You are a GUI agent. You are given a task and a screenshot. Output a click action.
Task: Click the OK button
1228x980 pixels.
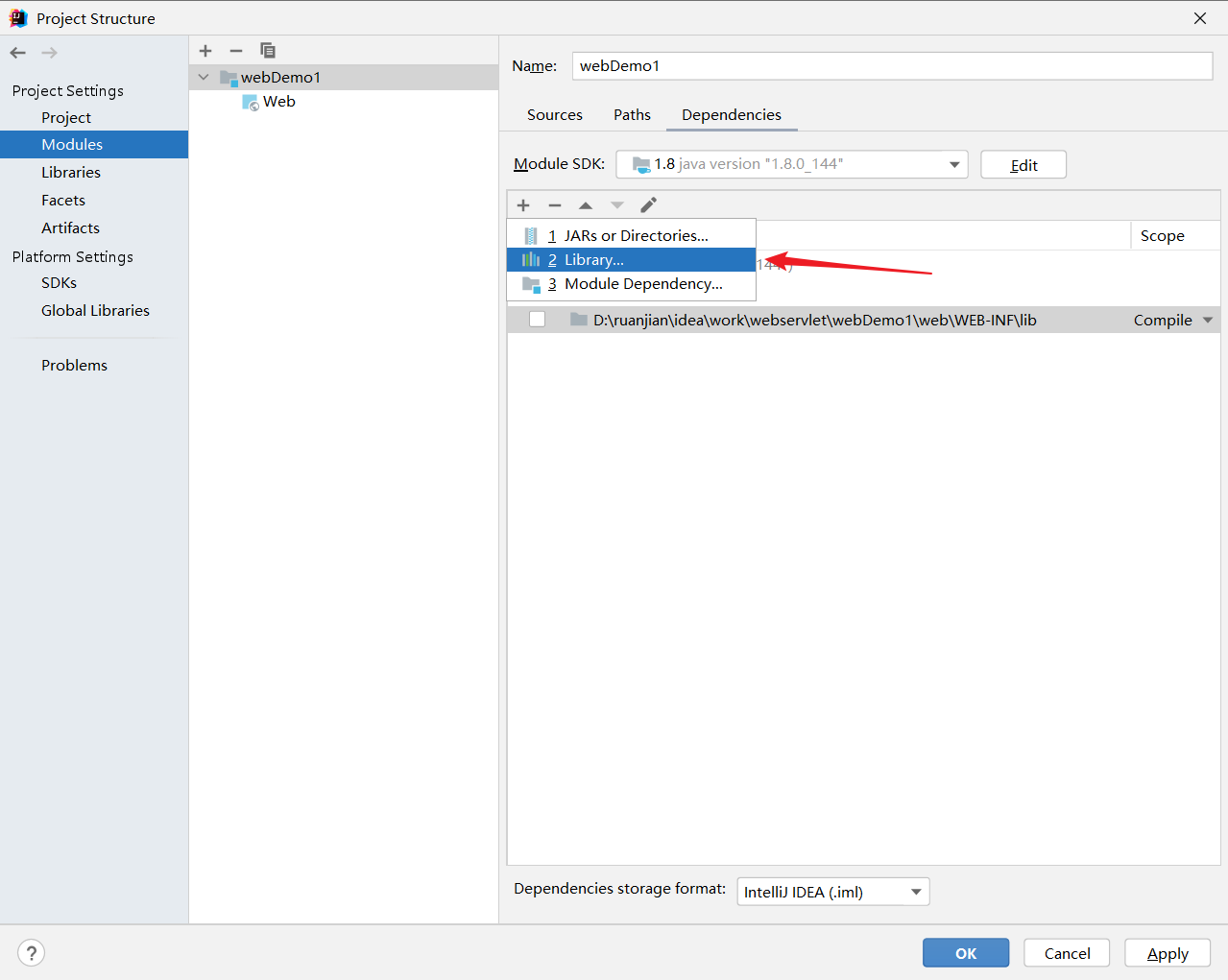[x=966, y=953]
